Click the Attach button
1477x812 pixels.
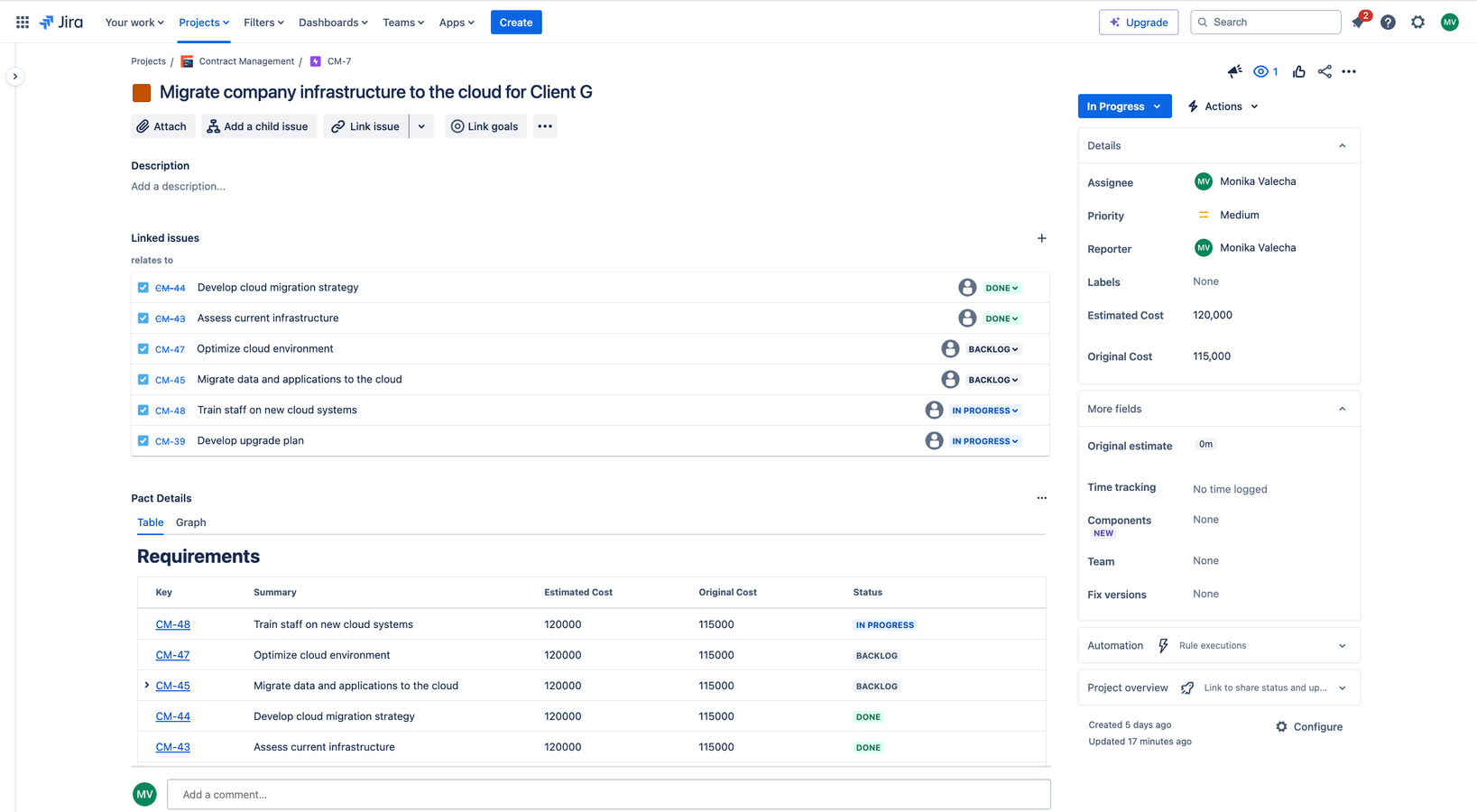pyautogui.click(x=162, y=126)
